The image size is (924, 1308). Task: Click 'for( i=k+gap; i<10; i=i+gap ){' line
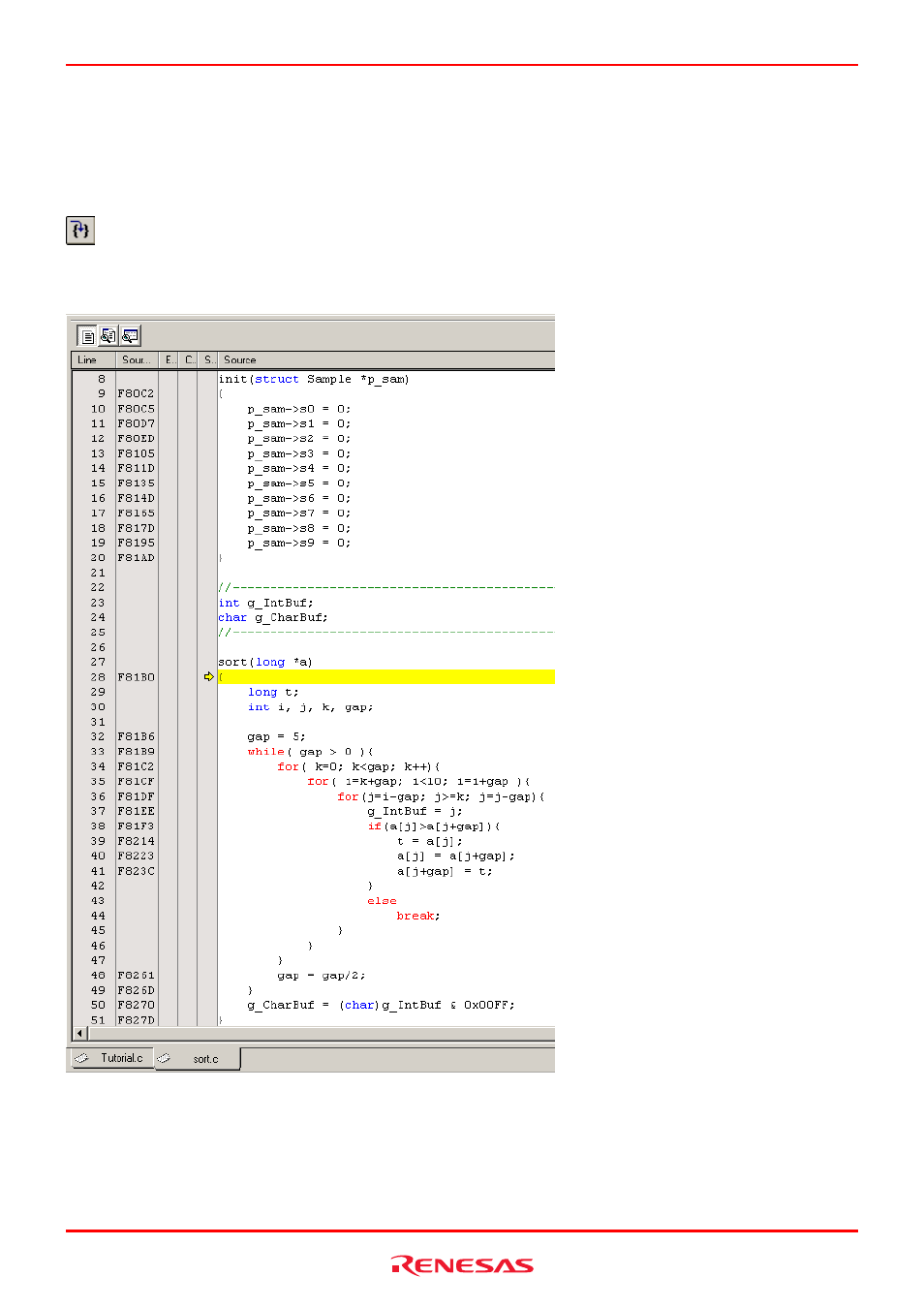tap(418, 782)
